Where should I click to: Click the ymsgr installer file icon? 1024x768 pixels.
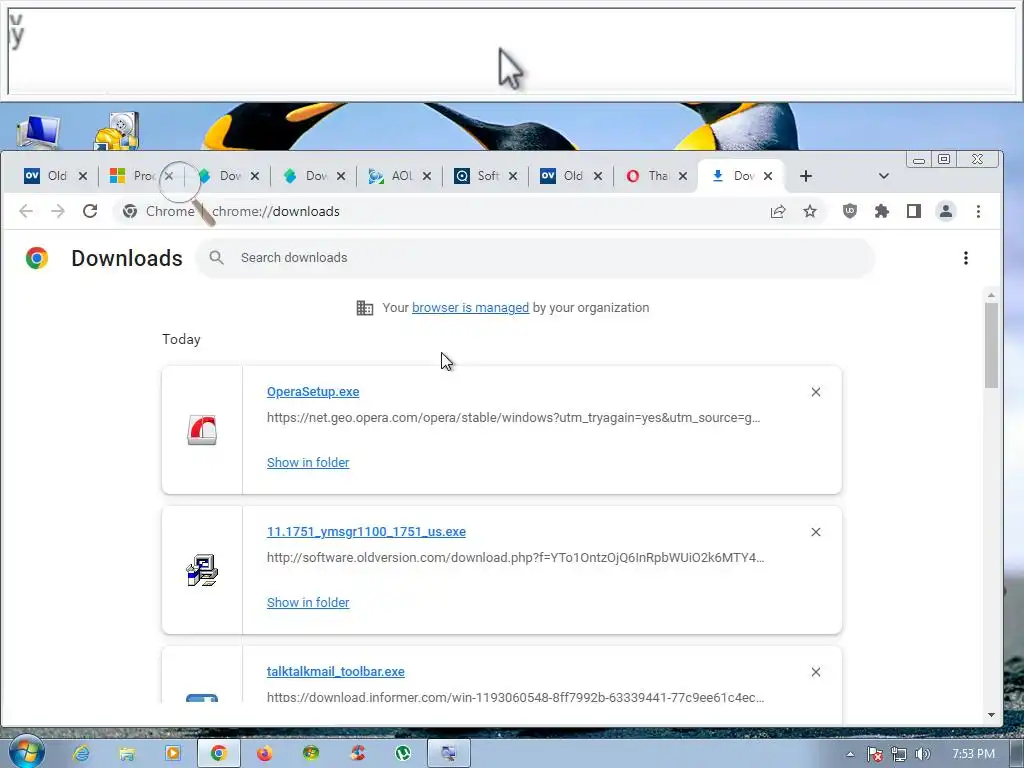point(202,570)
